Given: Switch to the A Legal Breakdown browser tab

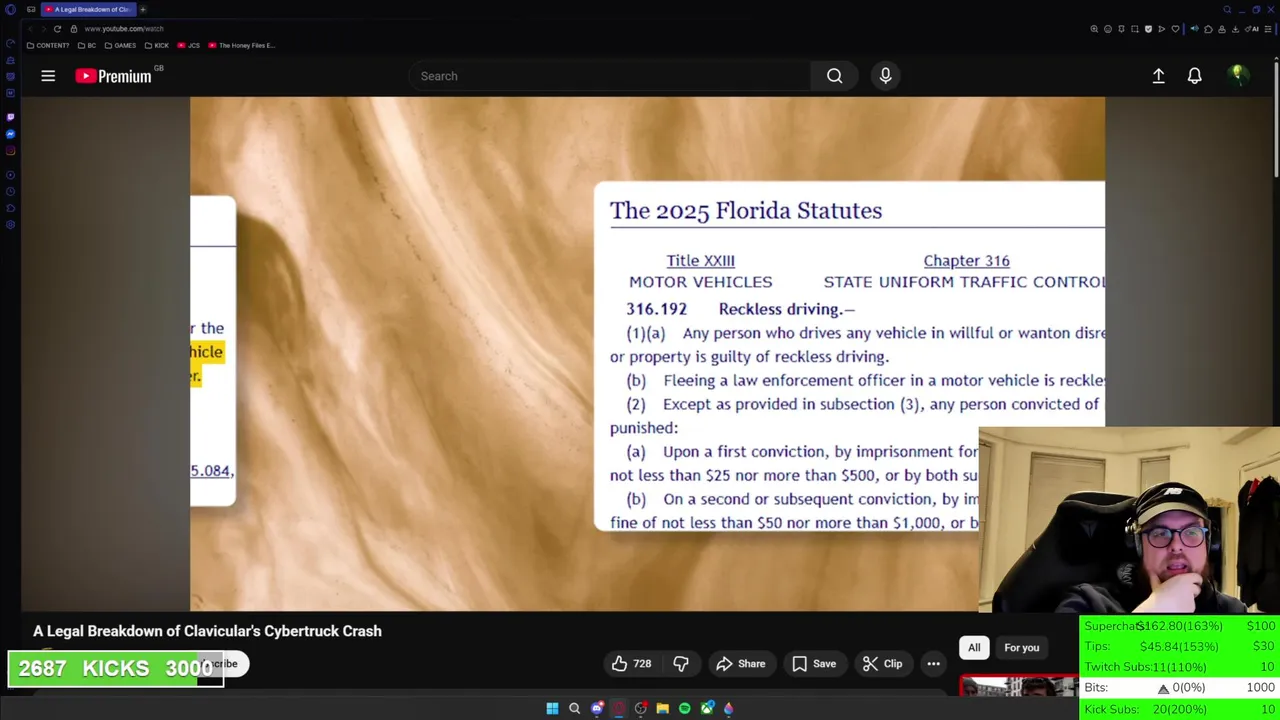Looking at the screenshot, I should pyautogui.click(x=88, y=9).
